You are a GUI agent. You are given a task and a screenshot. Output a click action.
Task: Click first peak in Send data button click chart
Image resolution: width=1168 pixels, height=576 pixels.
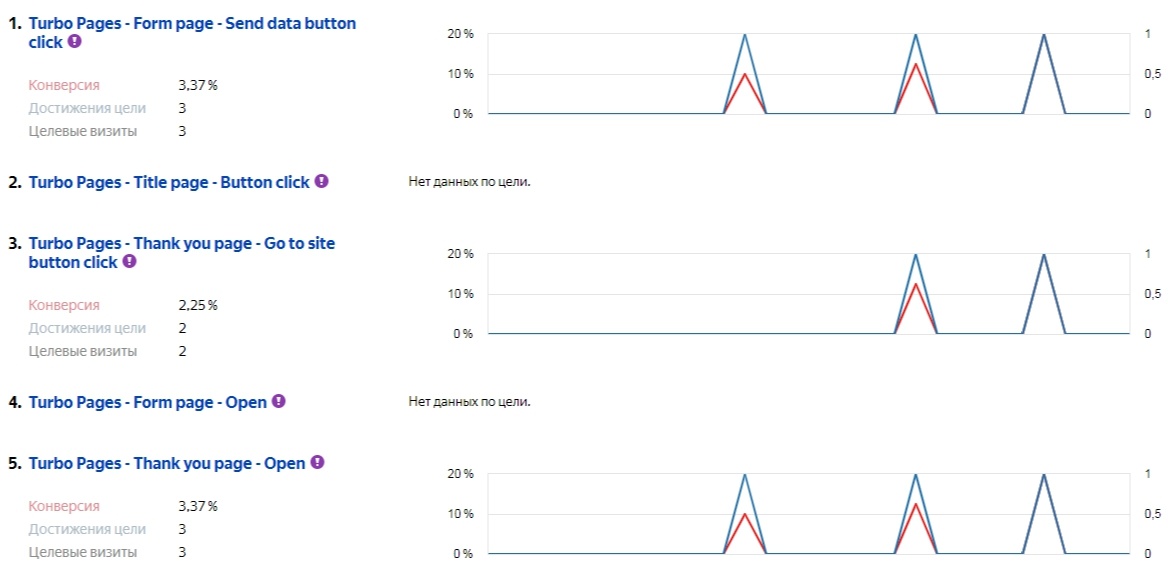pyautogui.click(x=744, y=36)
